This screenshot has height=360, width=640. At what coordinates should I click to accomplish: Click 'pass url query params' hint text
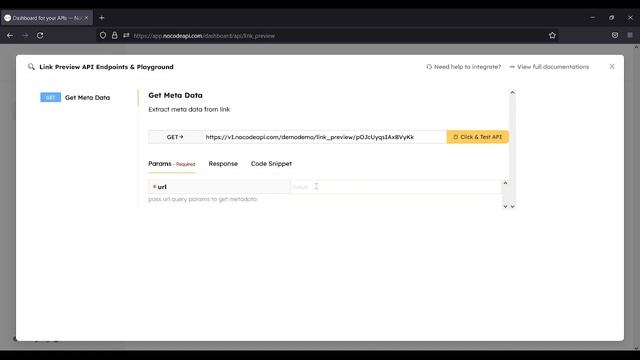coord(202,199)
